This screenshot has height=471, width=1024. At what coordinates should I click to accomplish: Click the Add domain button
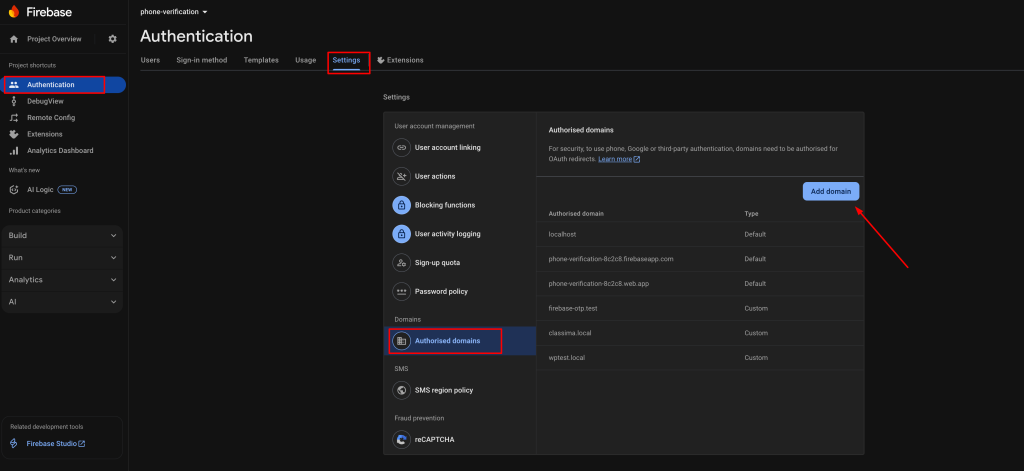(831, 191)
